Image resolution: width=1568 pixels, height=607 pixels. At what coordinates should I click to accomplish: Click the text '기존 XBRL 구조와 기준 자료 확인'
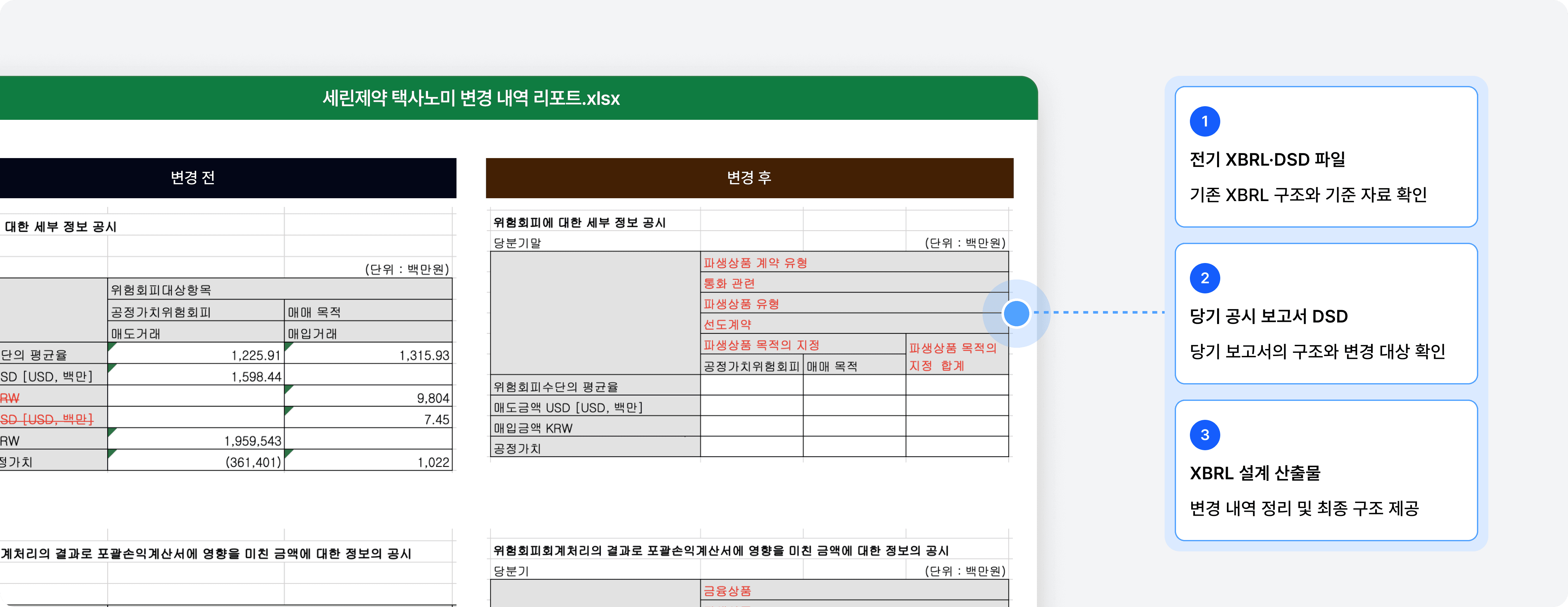coord(1308,195)
